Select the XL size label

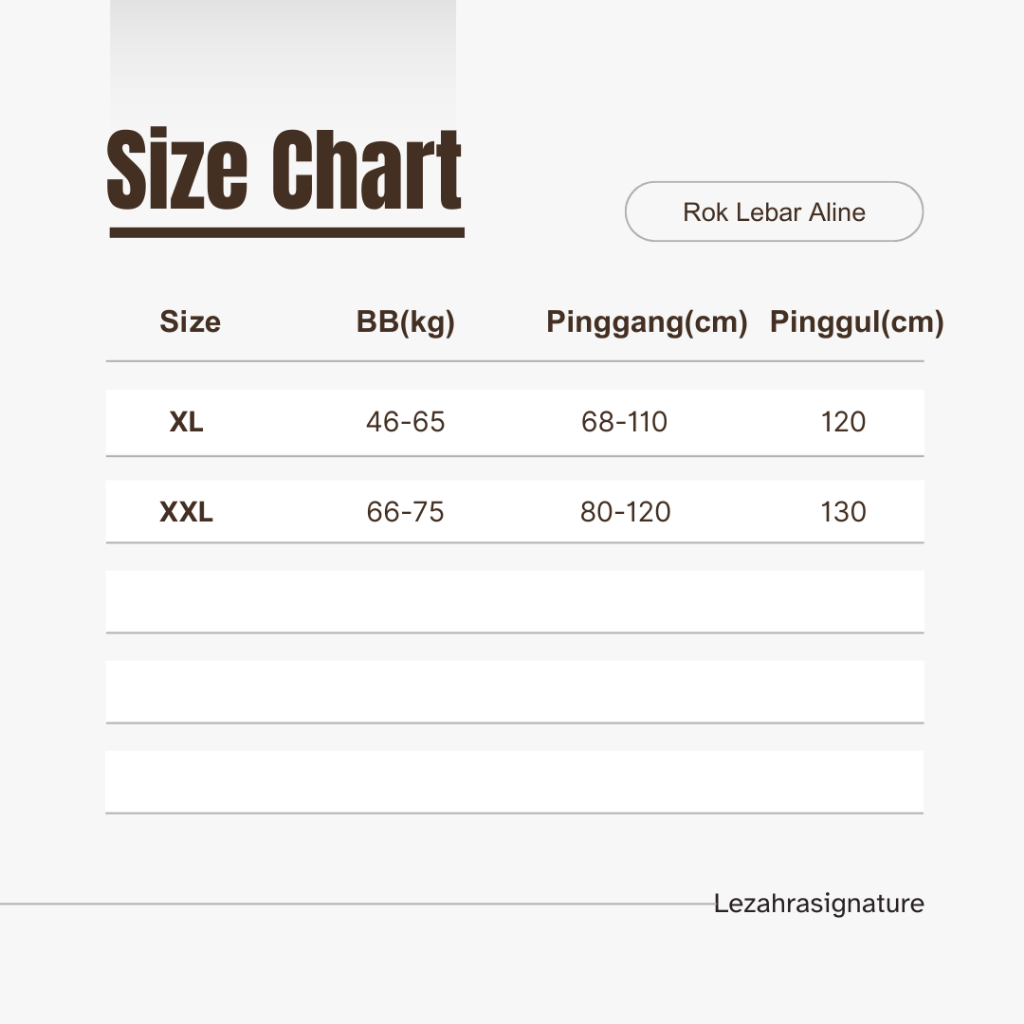tap(186, 422)
